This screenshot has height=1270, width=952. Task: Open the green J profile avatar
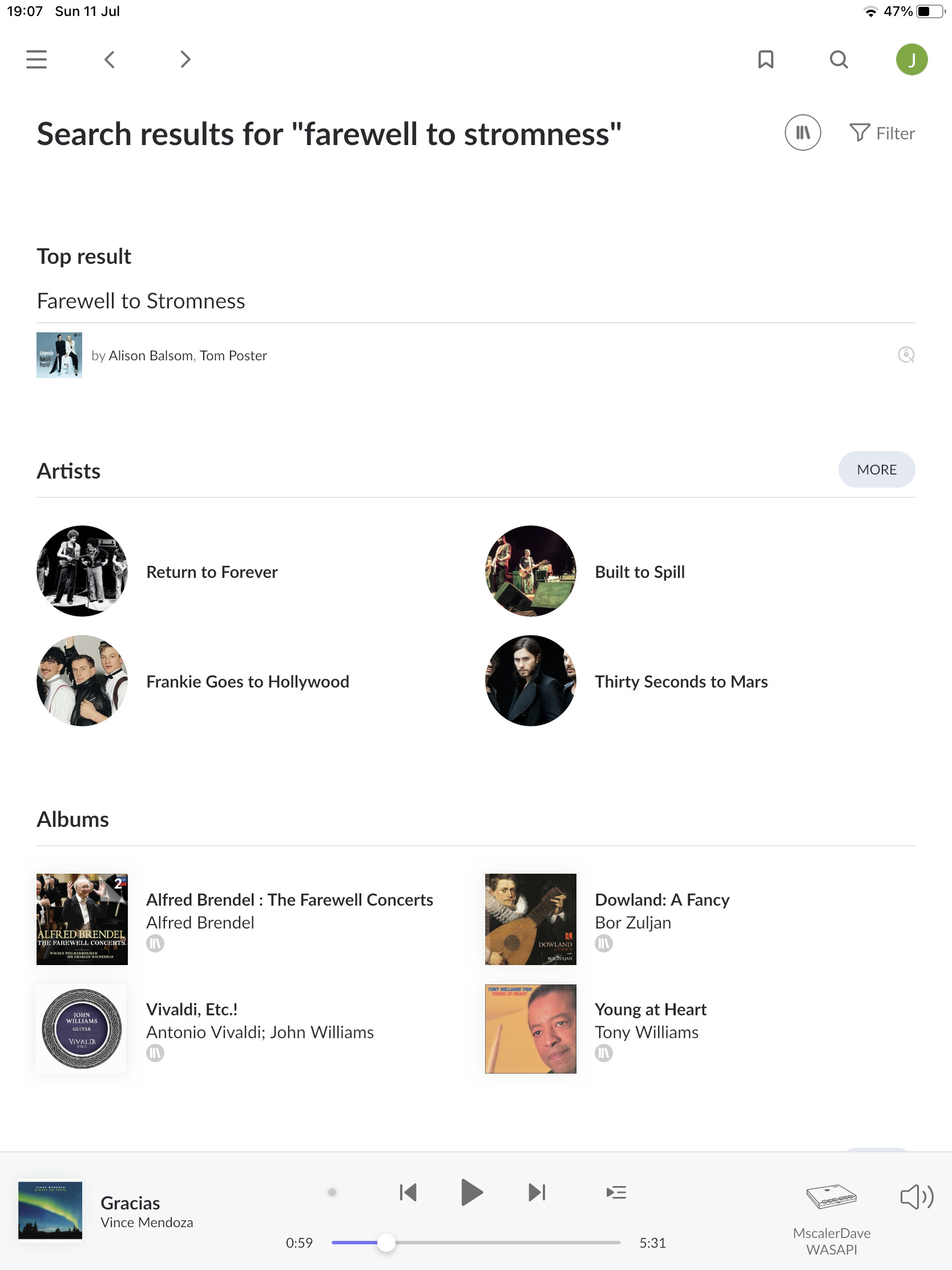tap(911, 59)
